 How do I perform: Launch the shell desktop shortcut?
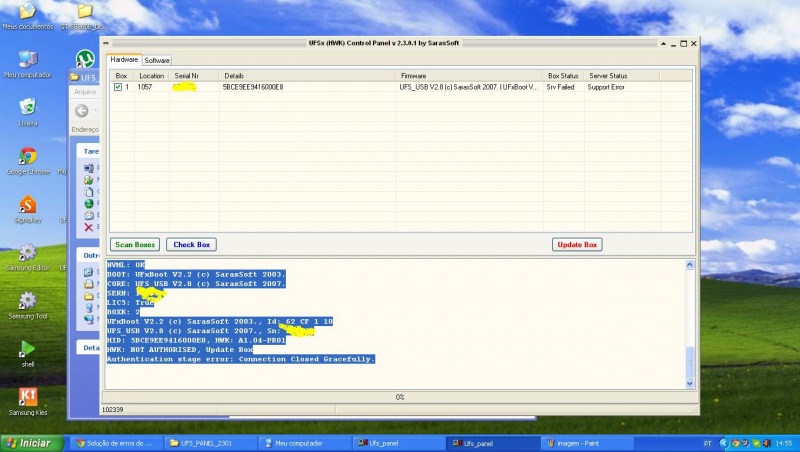tap(28, 354)
